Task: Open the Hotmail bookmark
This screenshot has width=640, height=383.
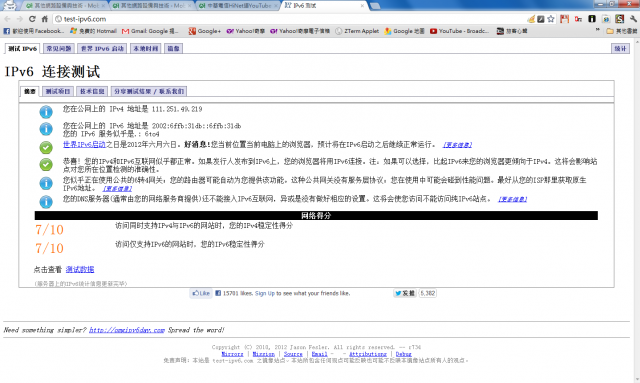Action: click(x=93, y=31)
